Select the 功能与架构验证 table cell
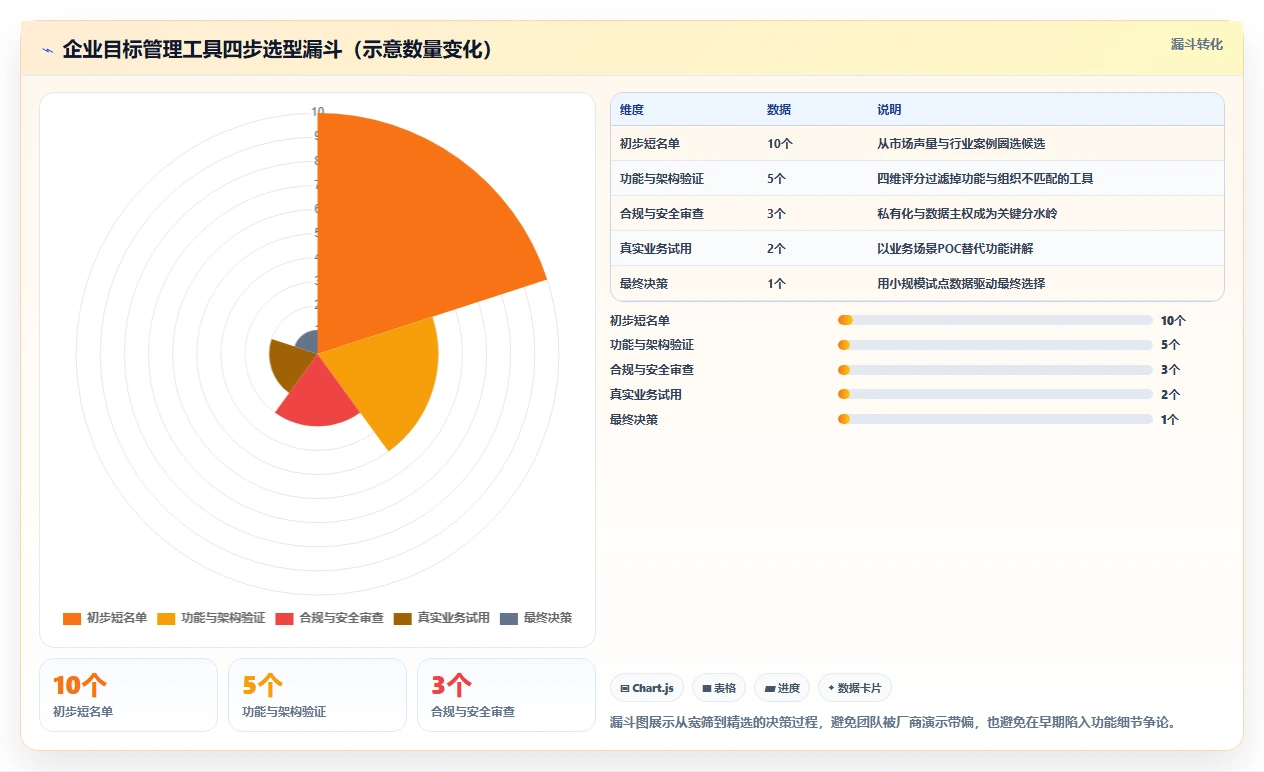This screenshot has width=1264, height=772. pyautogui.click(x=661, y=179)
